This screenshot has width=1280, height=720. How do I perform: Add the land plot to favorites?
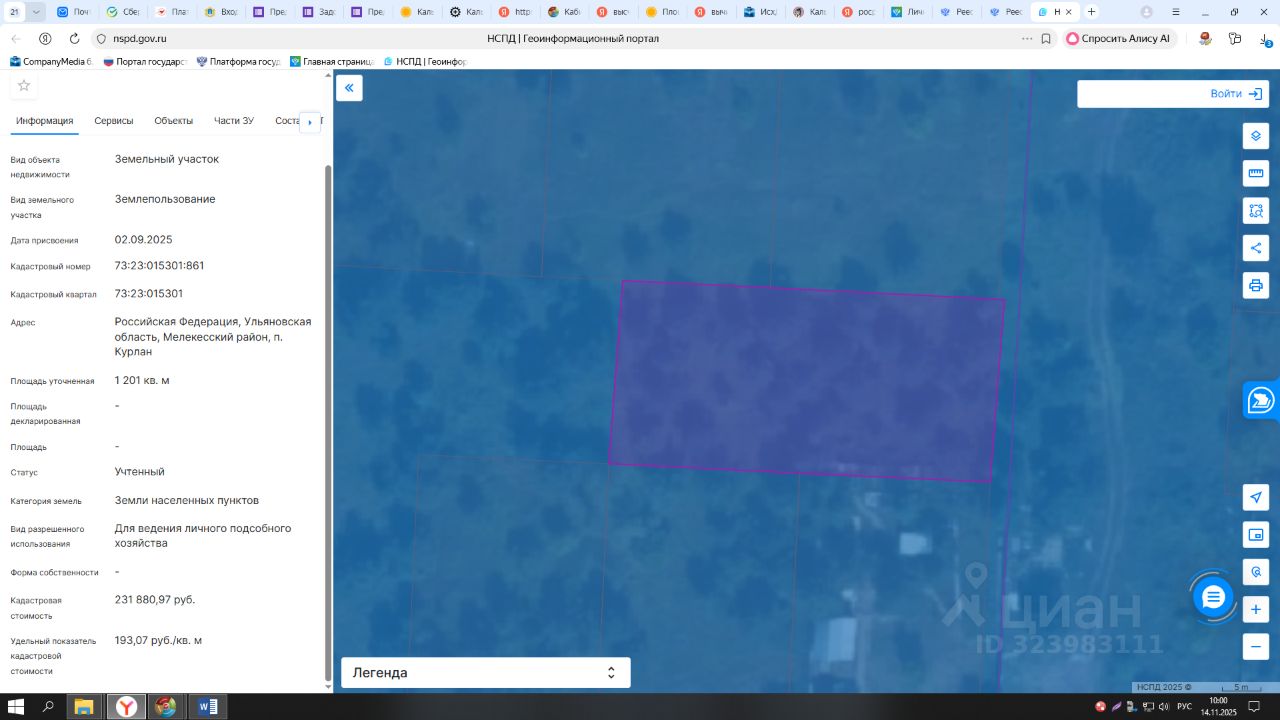coord(24,85)
